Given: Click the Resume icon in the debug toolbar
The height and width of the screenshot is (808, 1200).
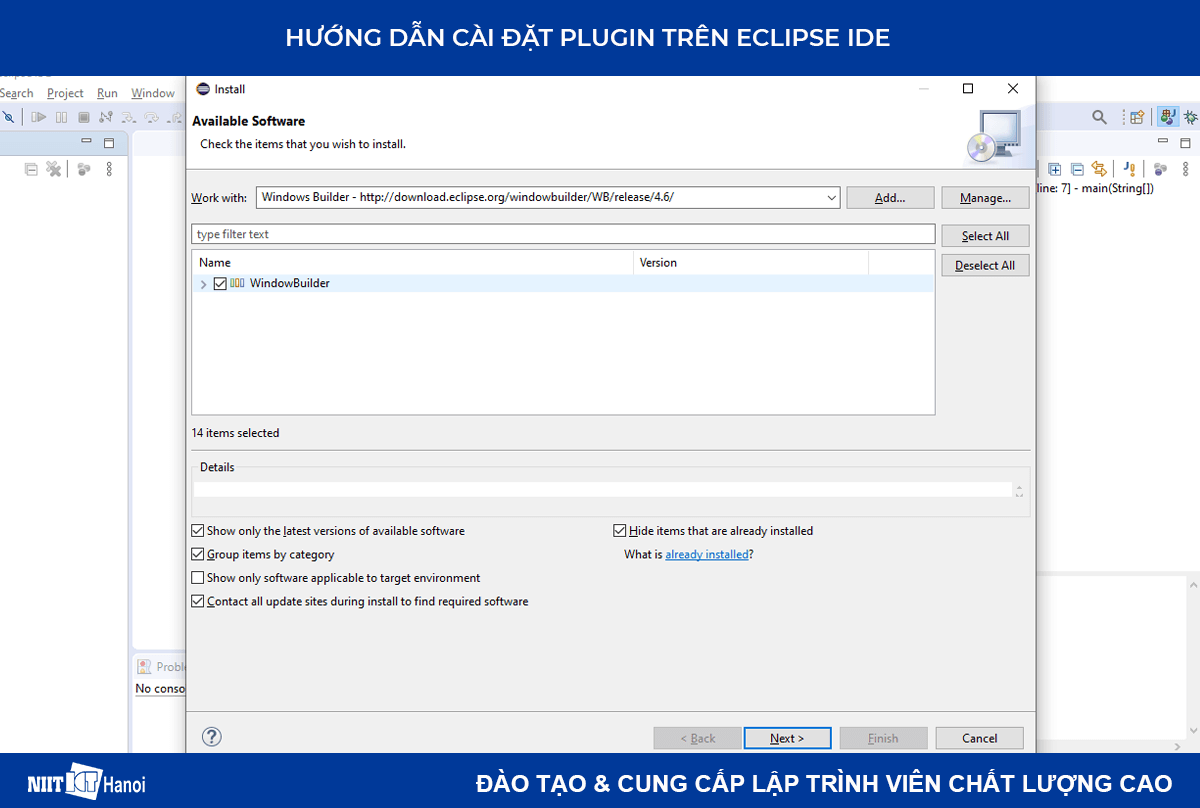Looking at the screenshot, I should click(38, 117).
